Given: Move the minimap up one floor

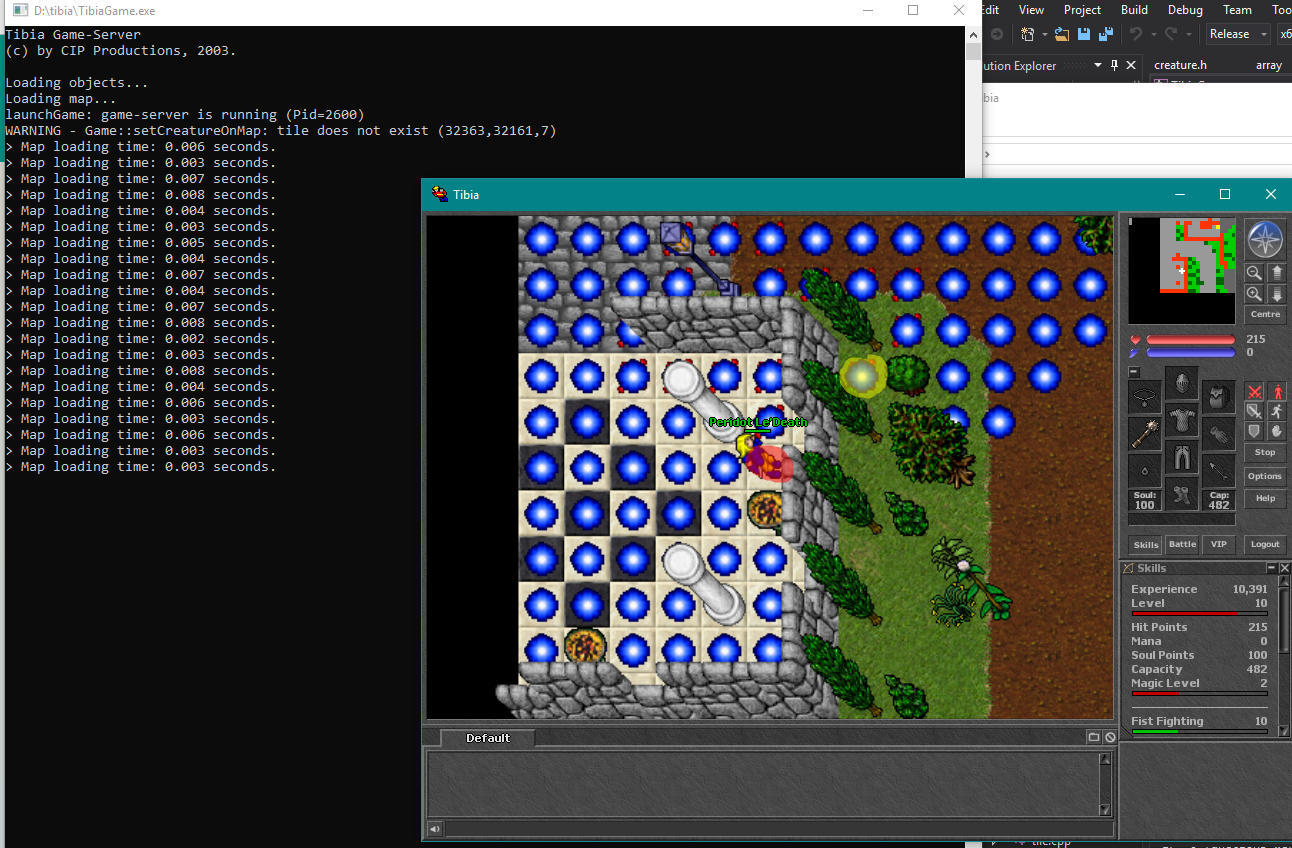Looking at the screenshot, I should tap(1277, 272).
